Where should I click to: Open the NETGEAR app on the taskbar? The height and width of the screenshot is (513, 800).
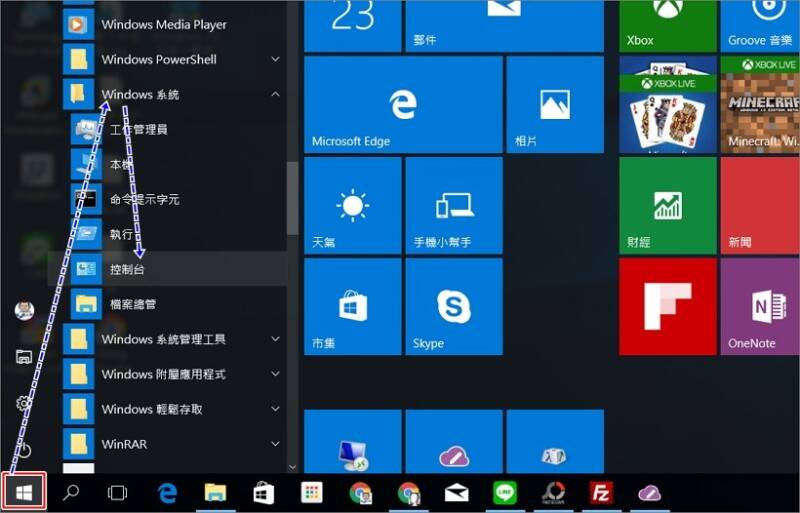pyautogui.click(x=554, y=493)
